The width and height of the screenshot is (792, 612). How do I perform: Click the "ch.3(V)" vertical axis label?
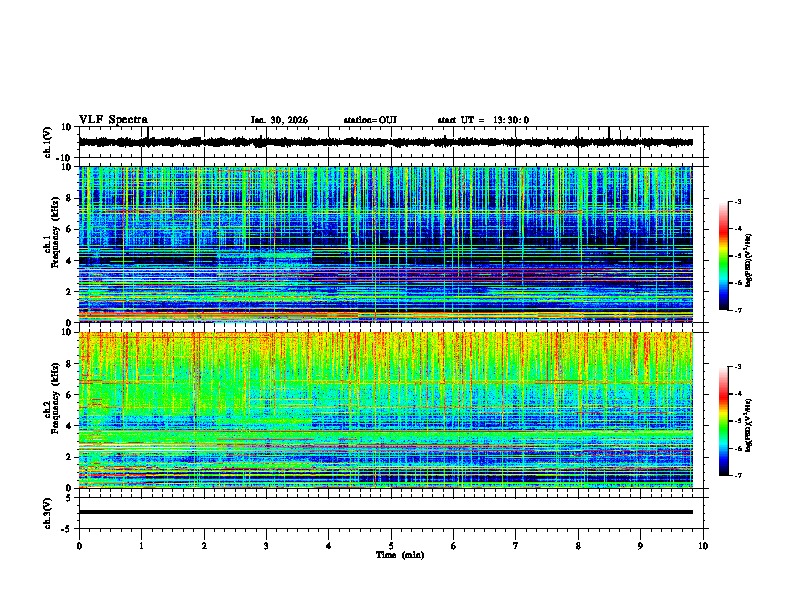point(48,513)
